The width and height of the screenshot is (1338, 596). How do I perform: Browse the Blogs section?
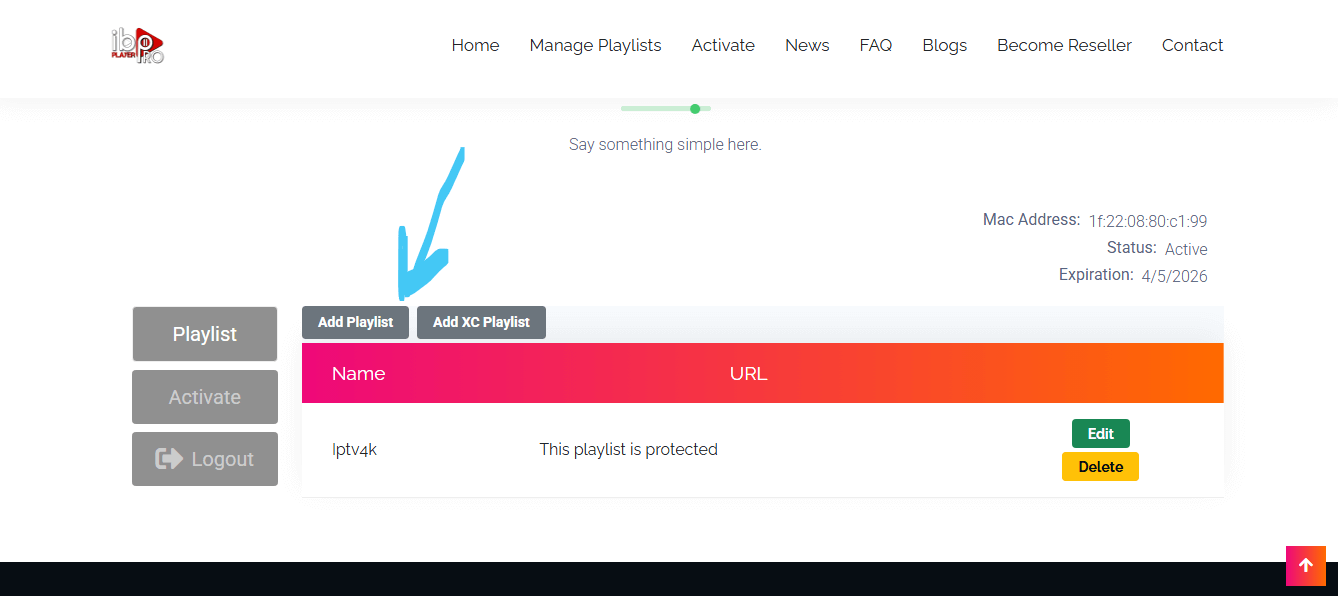click(x=944, y=45)
